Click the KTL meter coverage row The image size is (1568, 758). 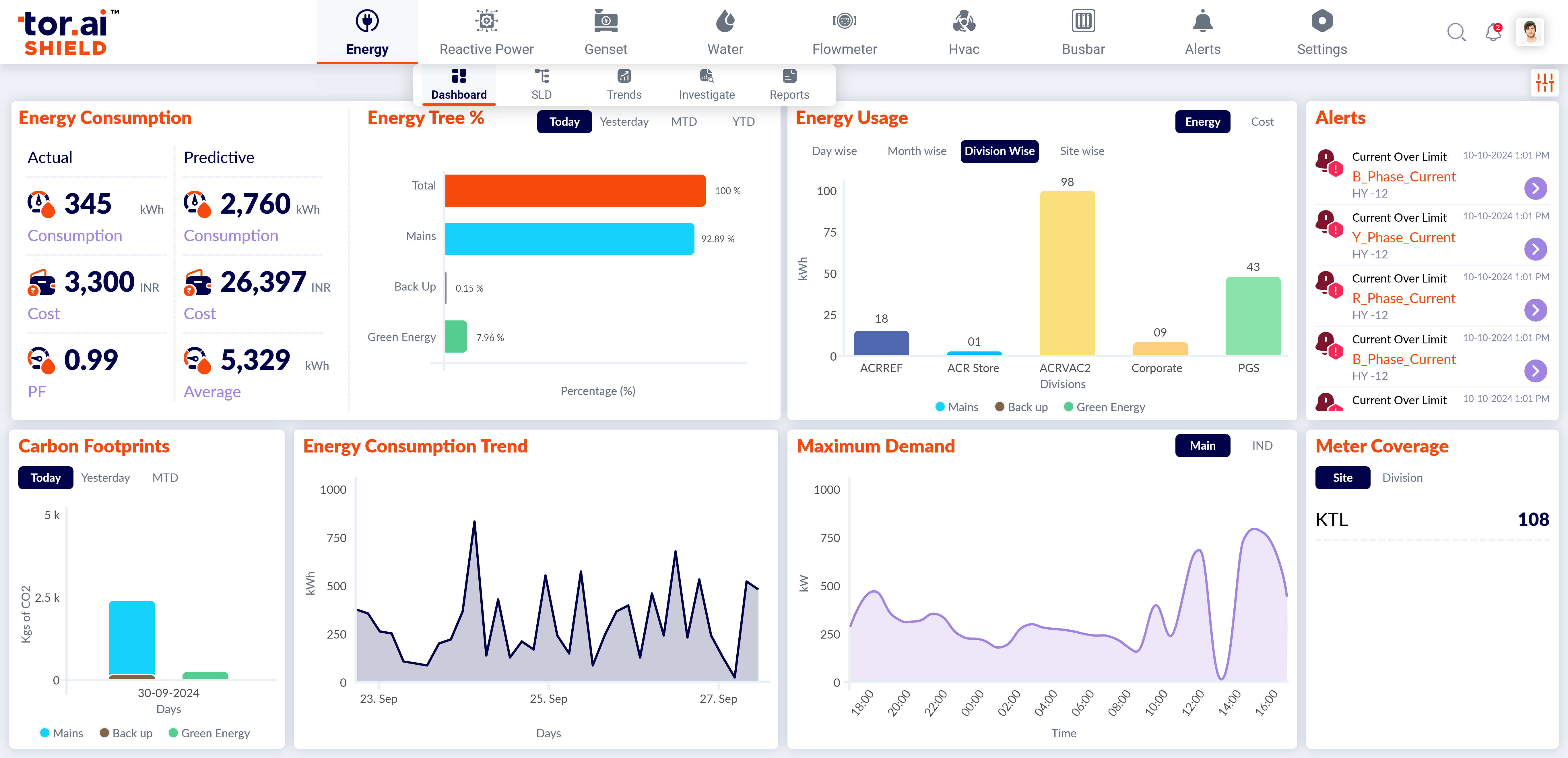(1432, 520)
